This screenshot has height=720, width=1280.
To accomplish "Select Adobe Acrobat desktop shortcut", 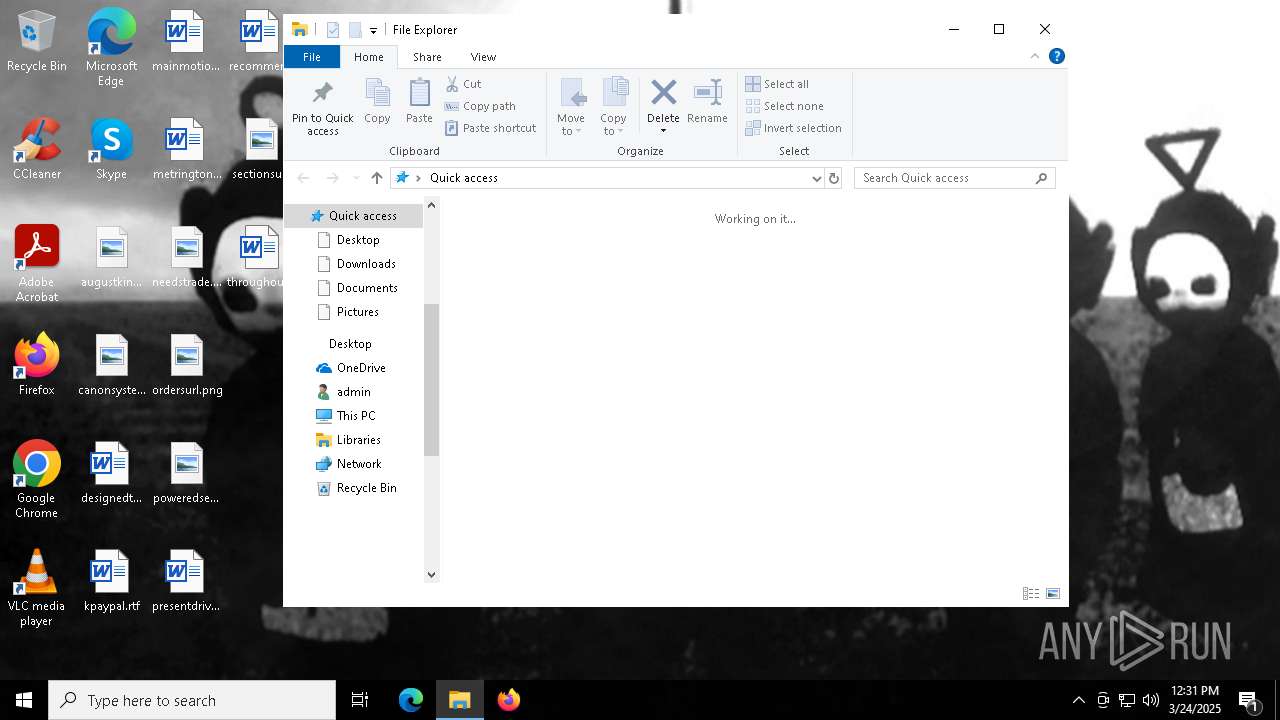I will (37, 264).
